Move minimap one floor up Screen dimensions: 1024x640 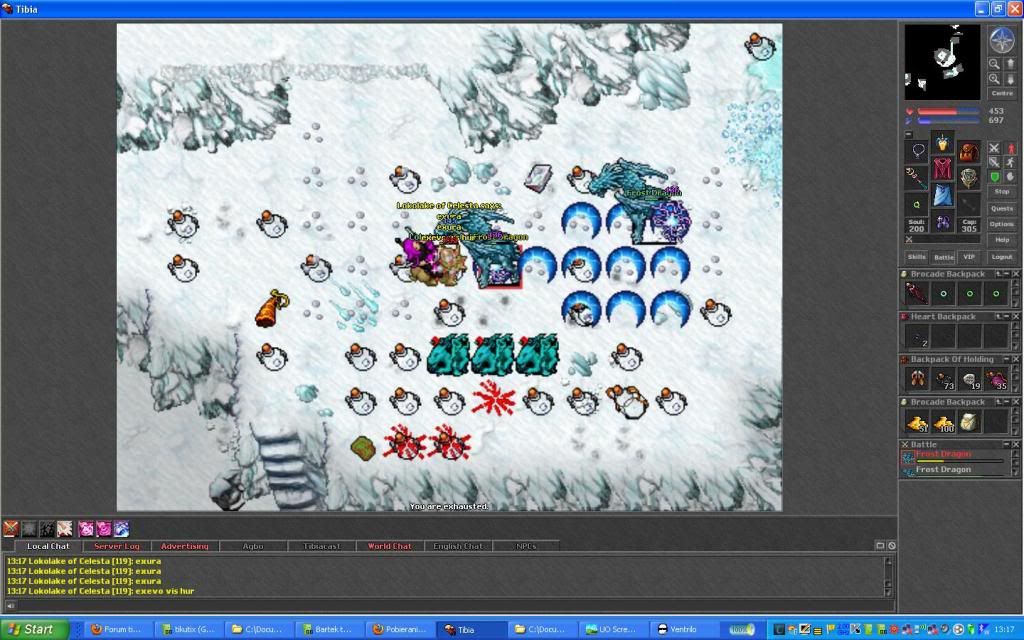pyautogui.click(x=1010, y=64)
